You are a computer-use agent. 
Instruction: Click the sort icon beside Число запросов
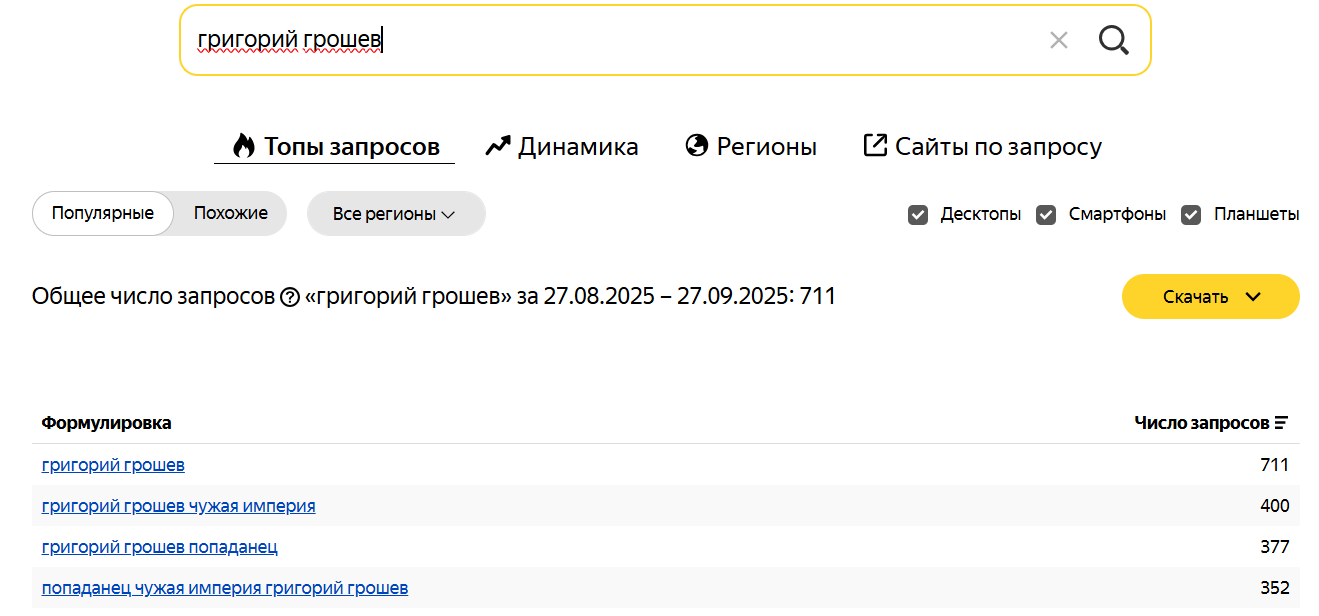click(x=1281, y=423)
